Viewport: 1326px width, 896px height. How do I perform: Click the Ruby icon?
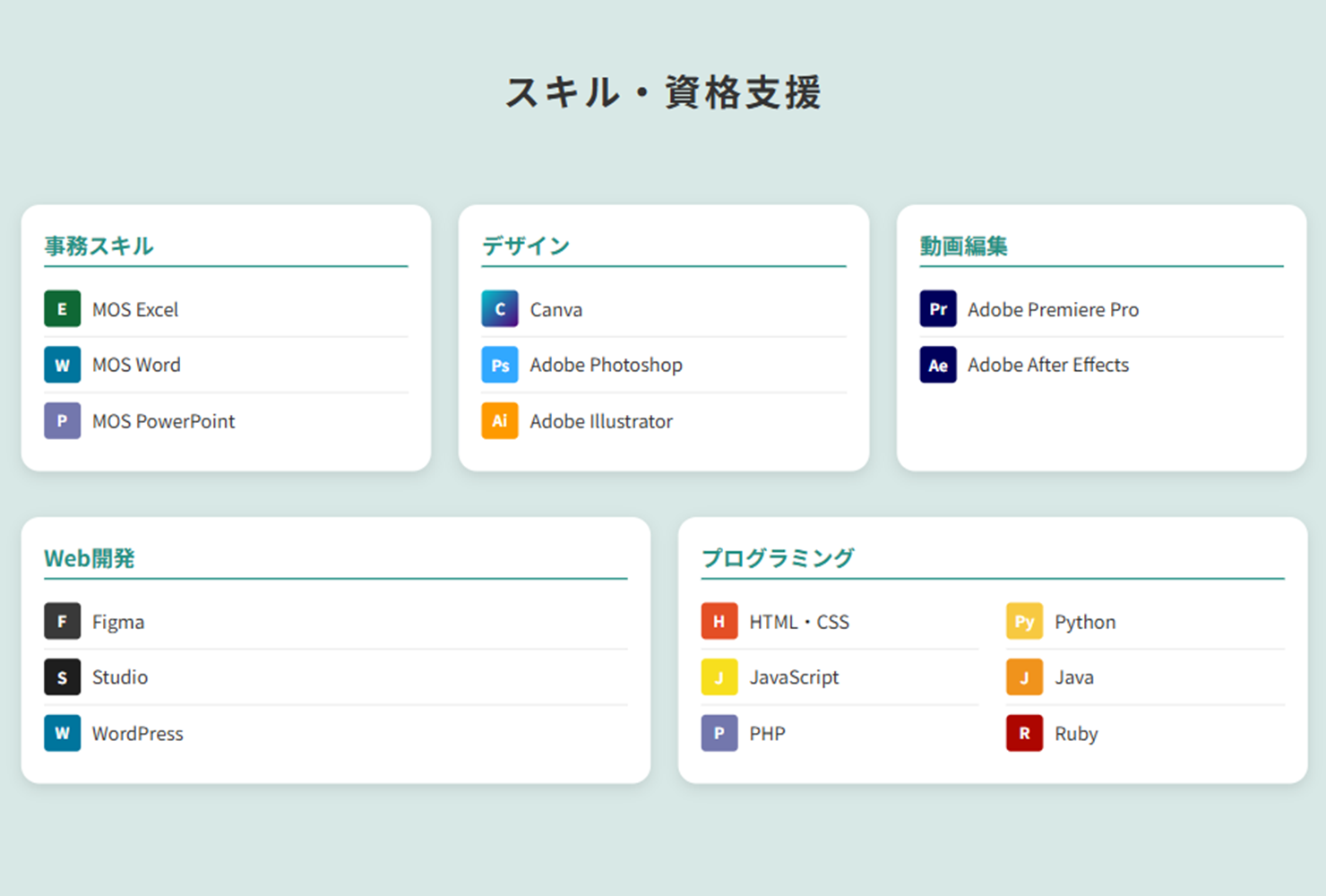(1023, 733)
